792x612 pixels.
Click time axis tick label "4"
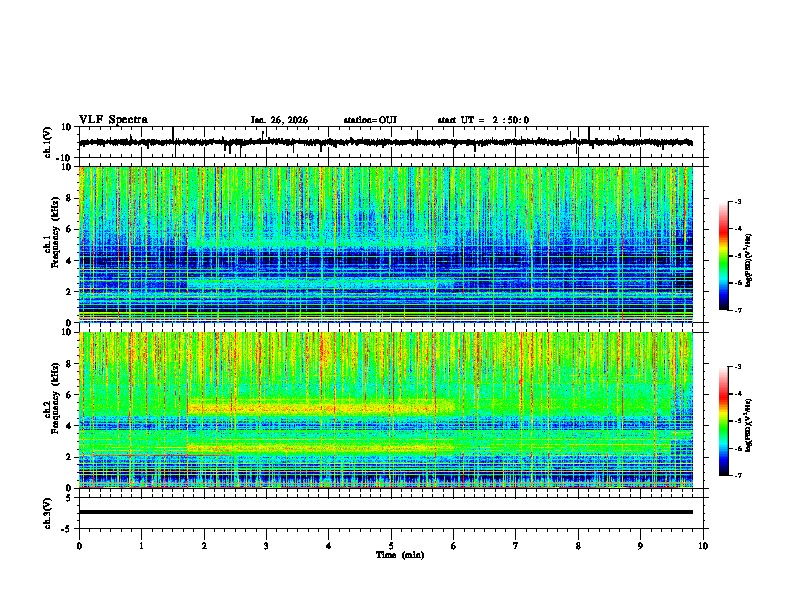tap(329, 546)
